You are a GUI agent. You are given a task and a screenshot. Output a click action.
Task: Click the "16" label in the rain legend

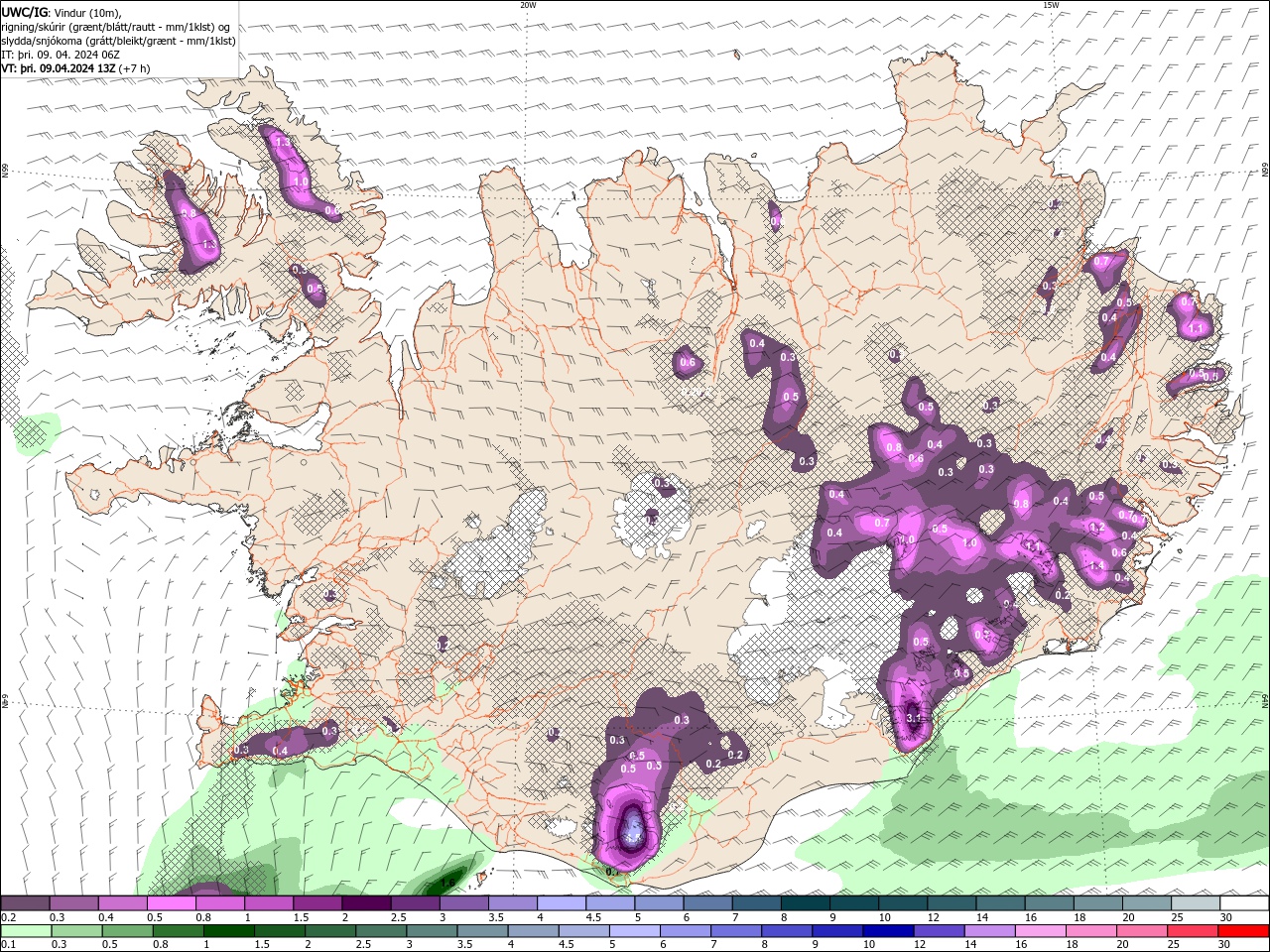pyautogui.click(x=1022, y=945)
